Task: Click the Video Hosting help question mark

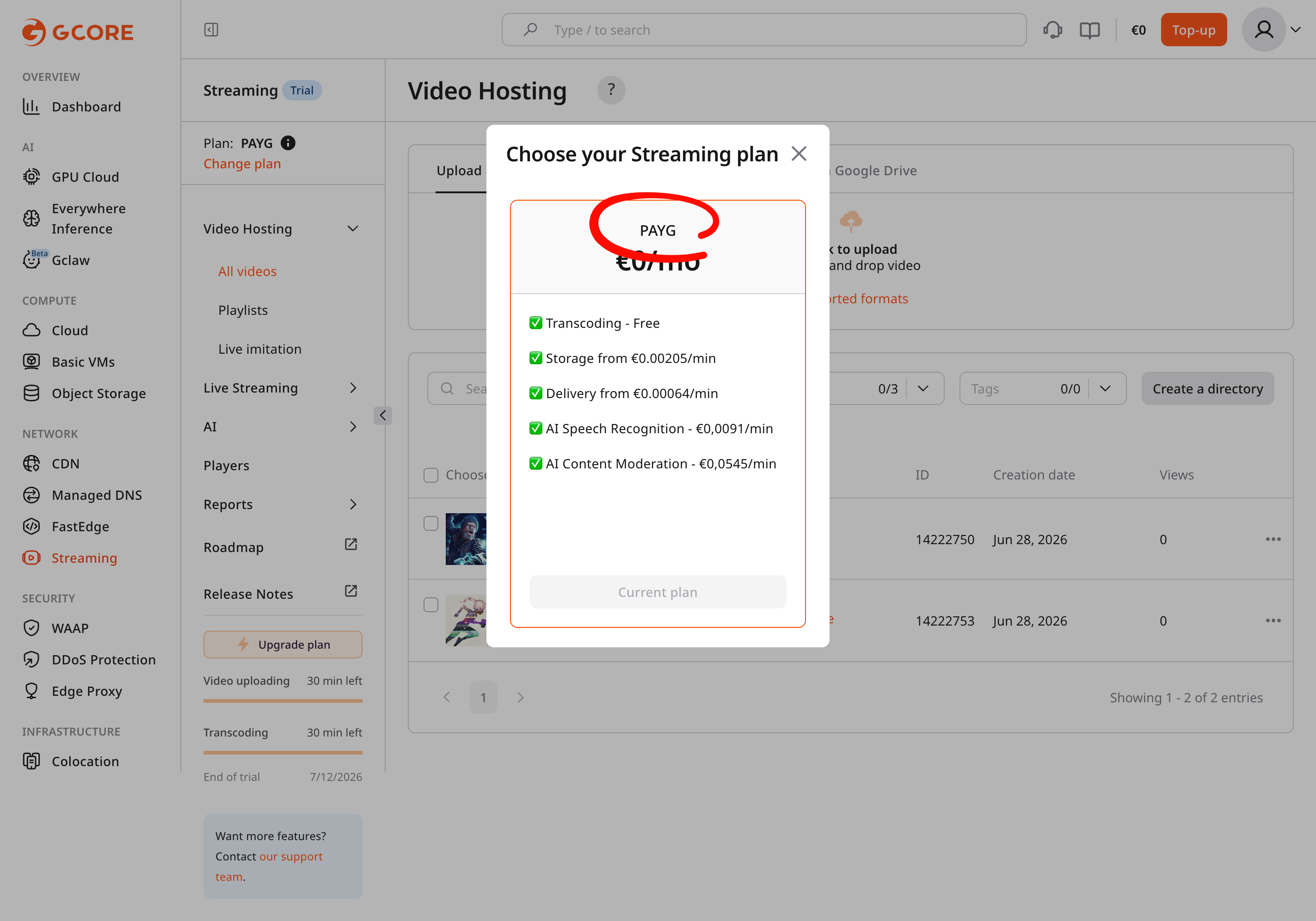Action: [x=611, y=90]
